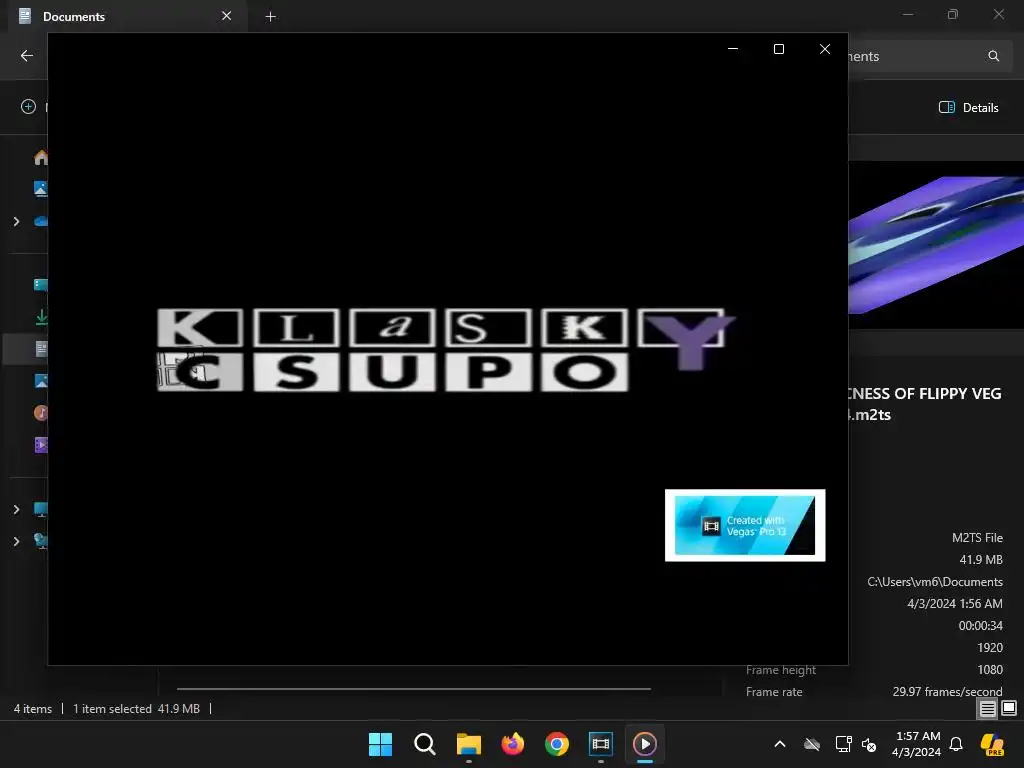Click the 29.97 frames/second value

pyautogui.click(x=947, y=692)
